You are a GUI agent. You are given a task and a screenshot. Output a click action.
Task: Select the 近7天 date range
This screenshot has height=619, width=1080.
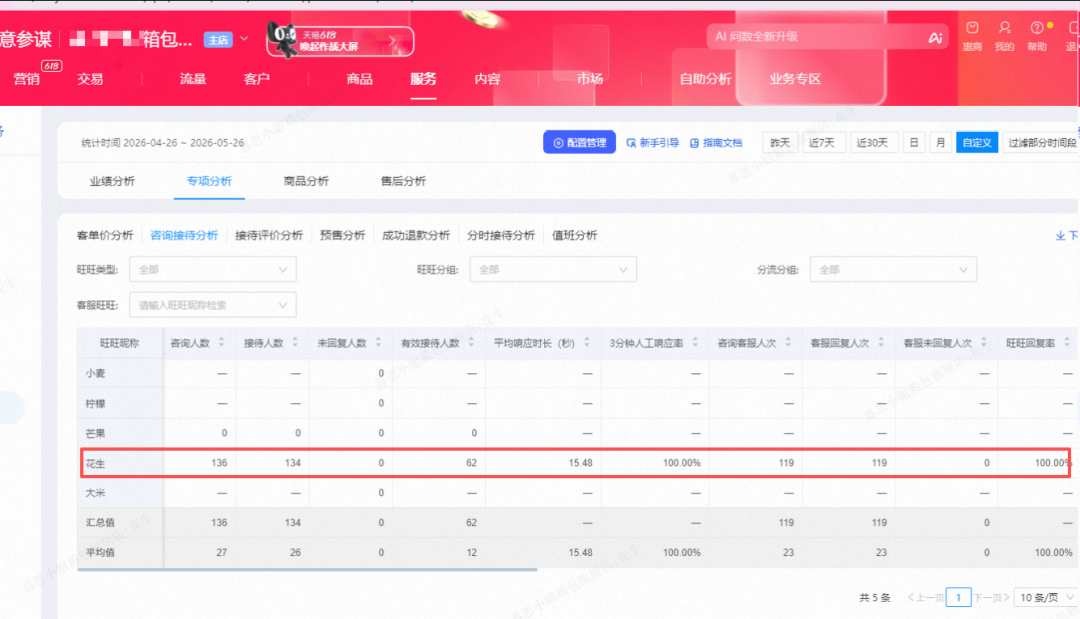pos(822,143)
